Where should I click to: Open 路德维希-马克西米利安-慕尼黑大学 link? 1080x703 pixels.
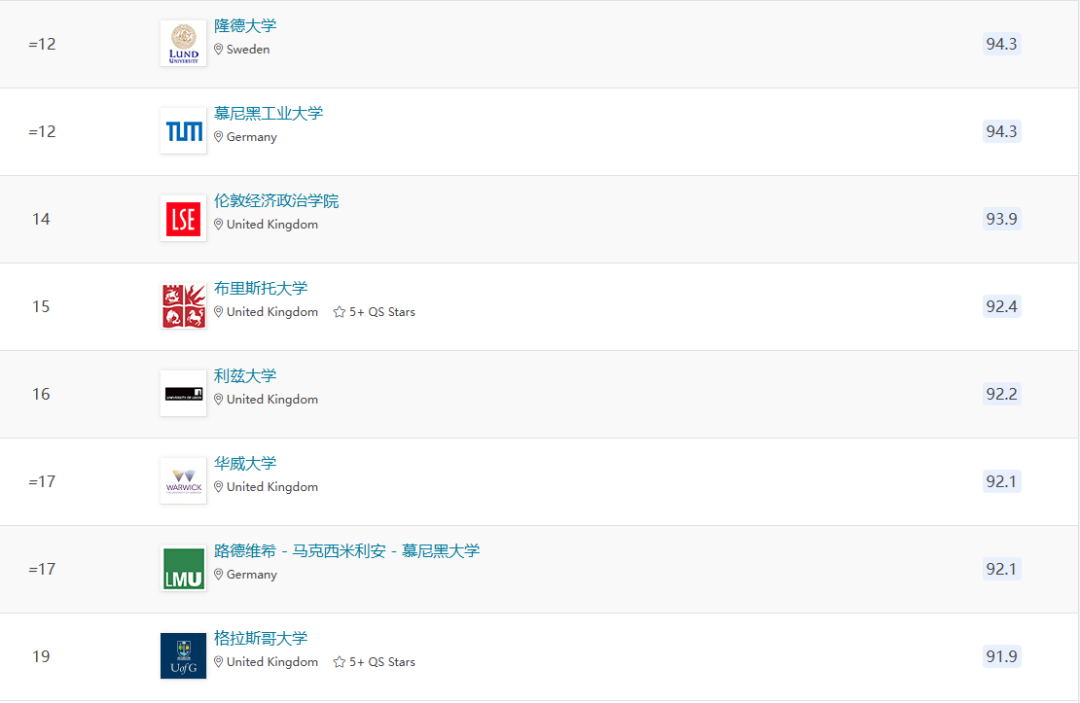(346, 551)
